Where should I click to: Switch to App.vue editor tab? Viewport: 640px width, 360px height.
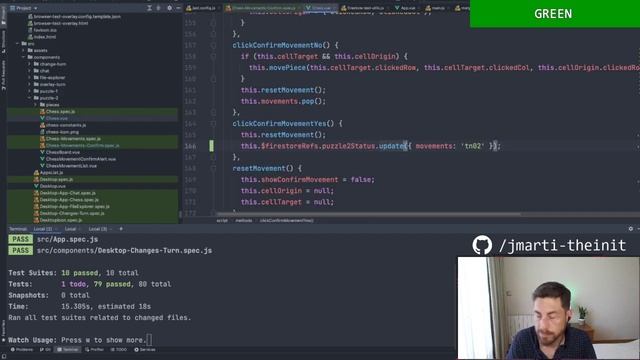click(407, 8)
